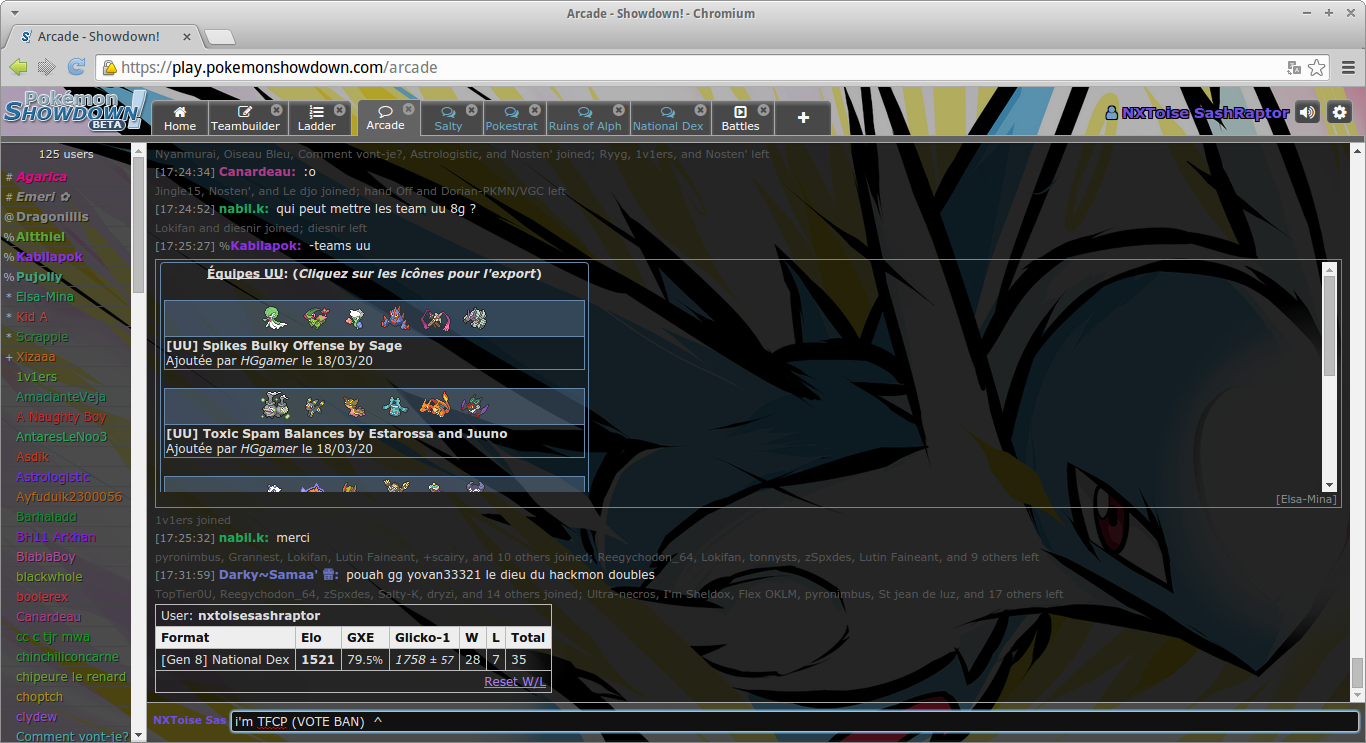Screen dimensions: 1366x743
Task: Click the Gardevoir icon in Spikes Bulky Offense team
Action: pyautogui.click(x=274, y=319)
